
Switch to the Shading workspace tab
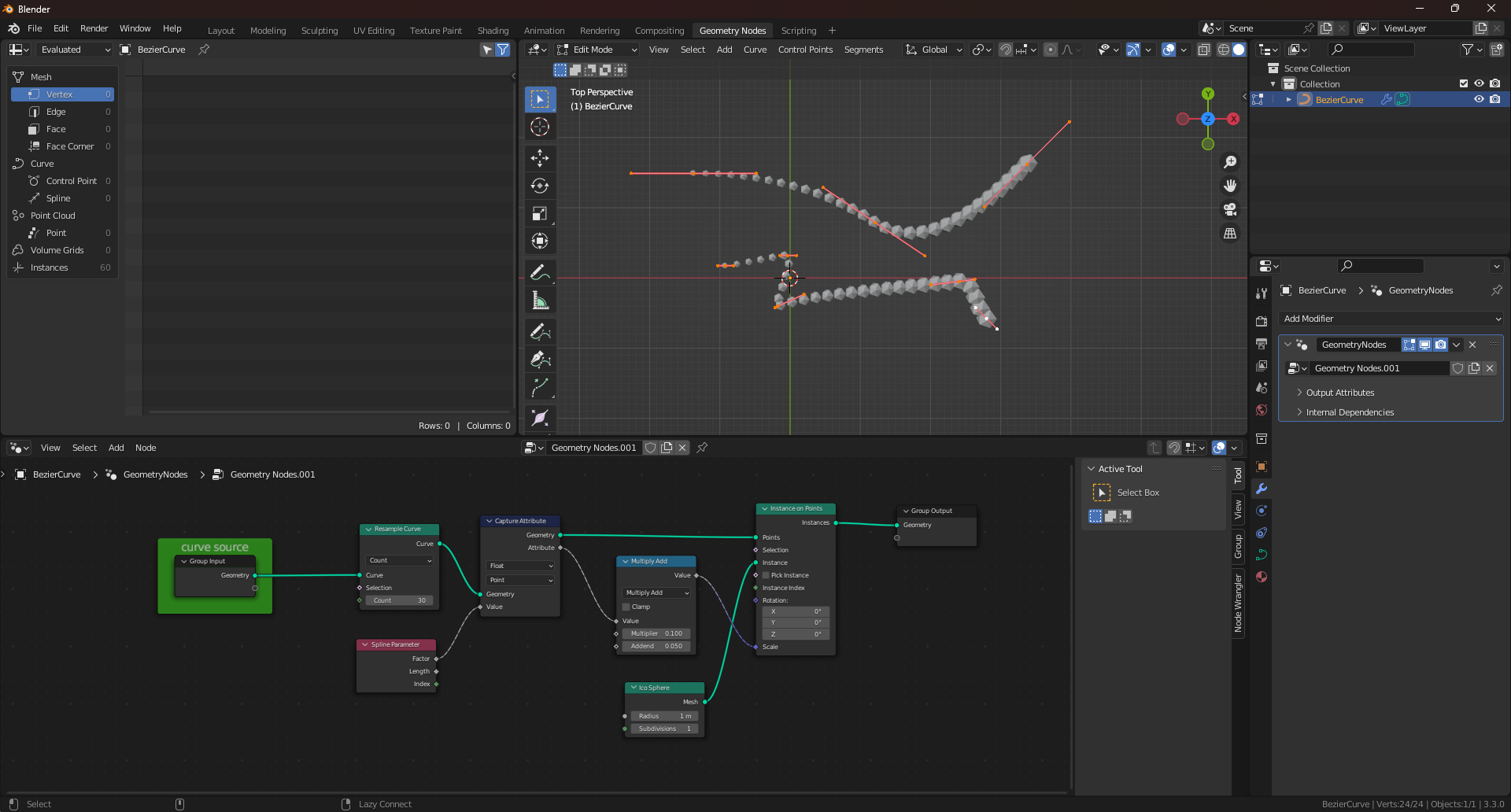click(x=493, y=31)
